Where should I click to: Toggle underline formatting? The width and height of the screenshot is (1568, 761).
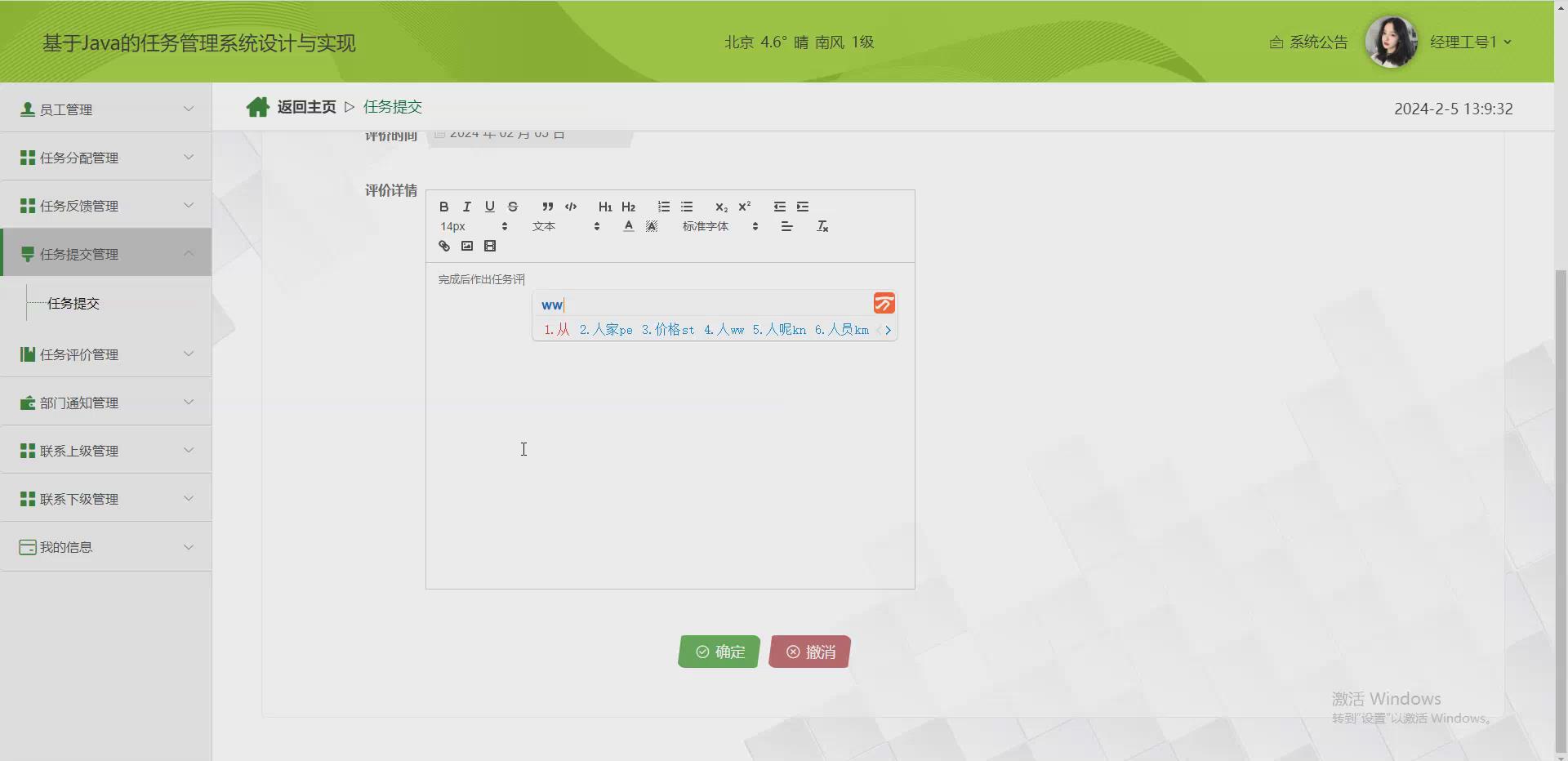489,207
